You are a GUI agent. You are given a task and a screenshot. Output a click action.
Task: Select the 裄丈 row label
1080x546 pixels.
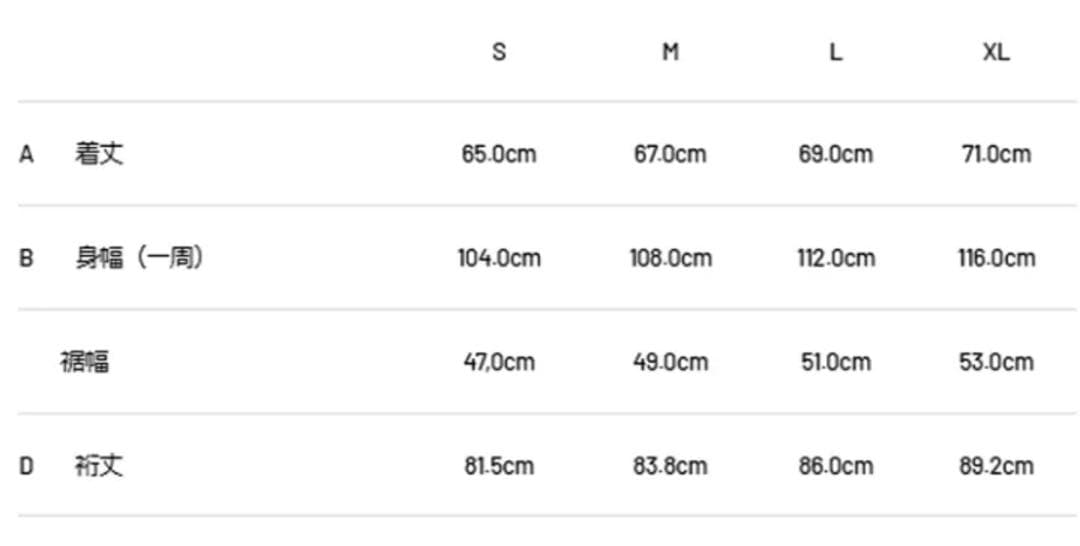100,466
